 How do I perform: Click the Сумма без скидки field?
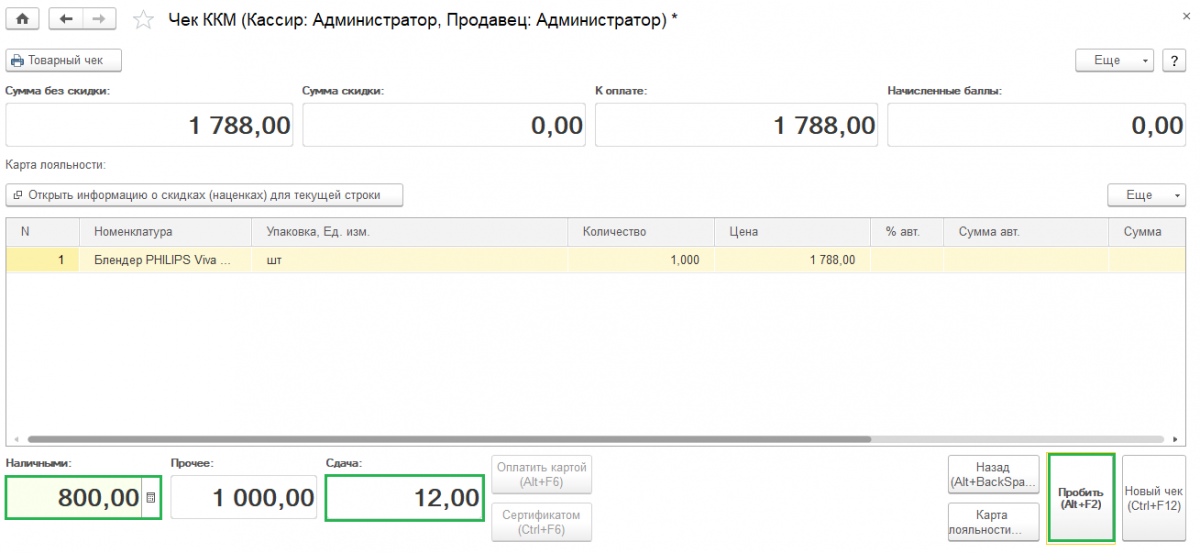(x=150, y=125)
